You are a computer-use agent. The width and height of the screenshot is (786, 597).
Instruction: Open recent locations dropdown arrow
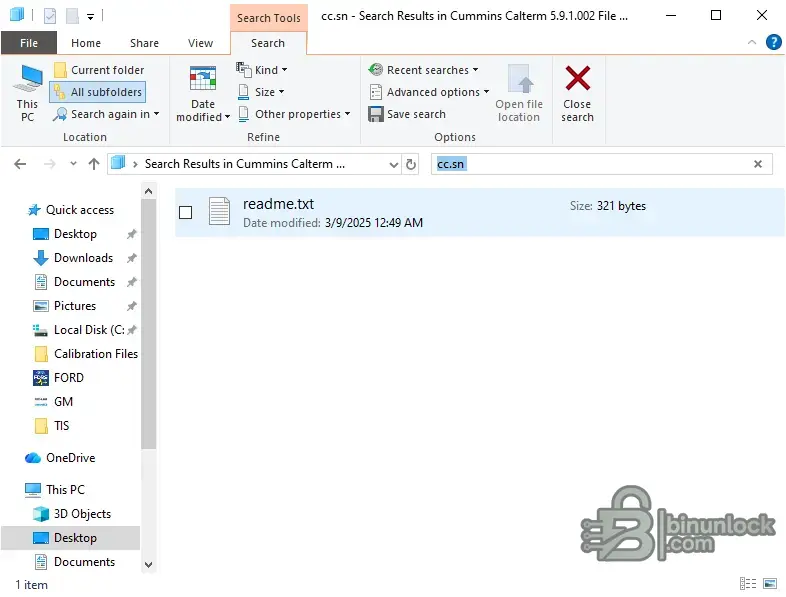pos(74,164)
